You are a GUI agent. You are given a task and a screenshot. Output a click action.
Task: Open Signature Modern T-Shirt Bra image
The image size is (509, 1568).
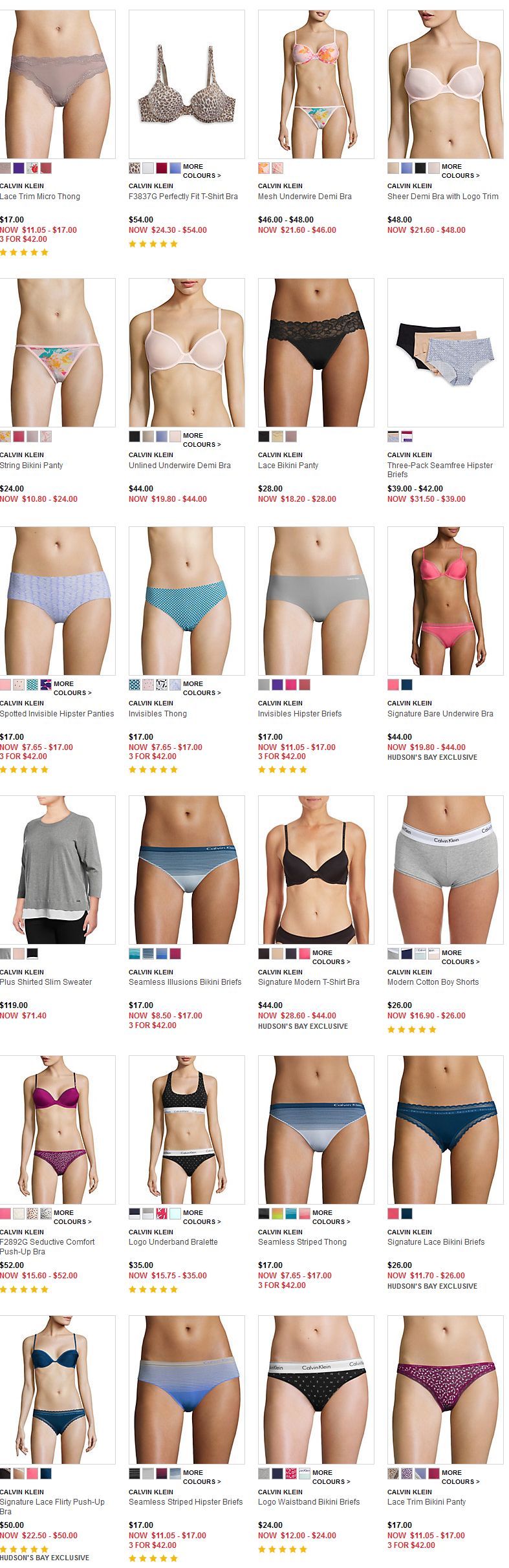(x=316, y=869)
